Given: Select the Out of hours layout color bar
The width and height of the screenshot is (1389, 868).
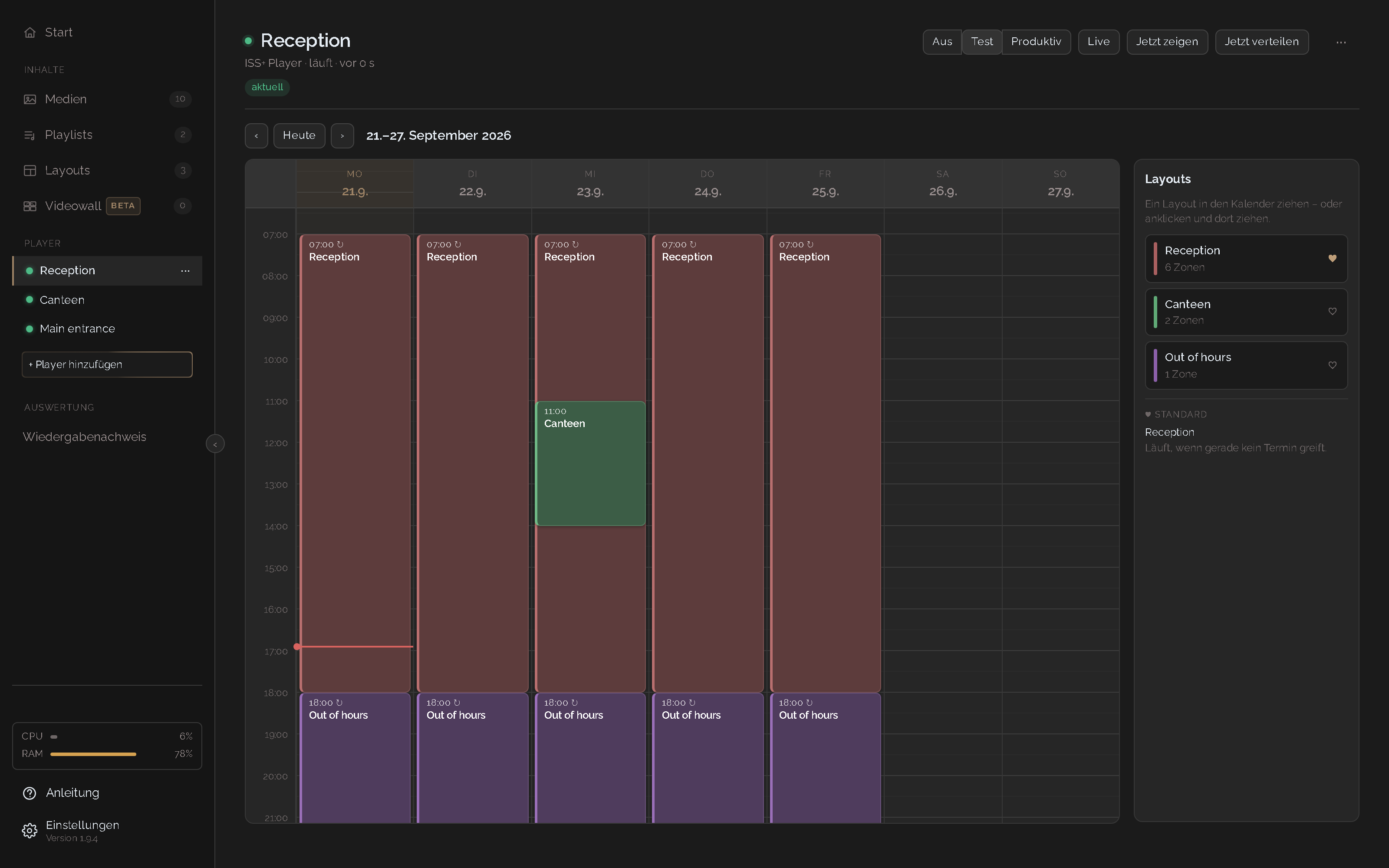Looking at the screenshot, I should tap(1155, 365).
